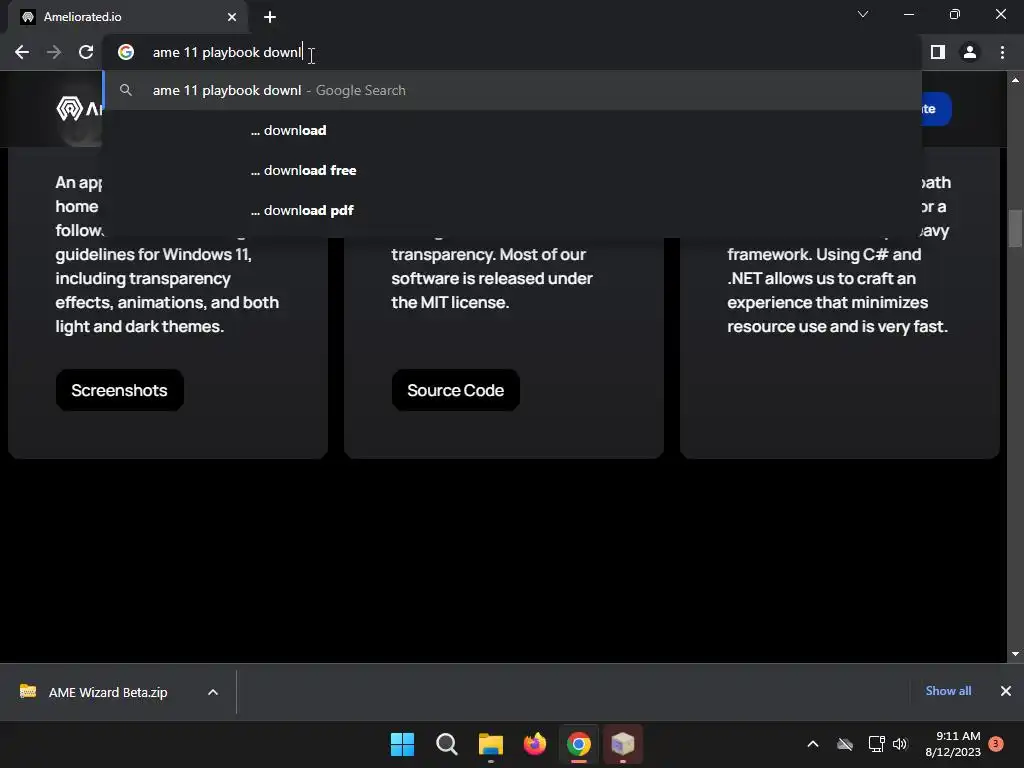This screenshot has width=1024, height=768.
Task: Click the Chrome taskbar icon
Action: click(x=579, y=744)
